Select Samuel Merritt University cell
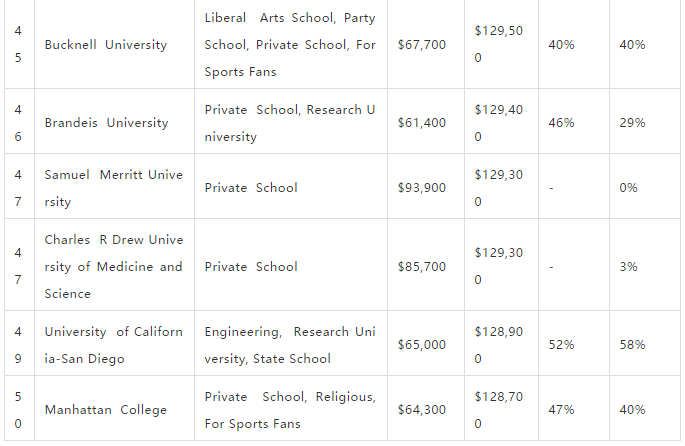This screenshot has width=685, height=446. click(114, 188)
